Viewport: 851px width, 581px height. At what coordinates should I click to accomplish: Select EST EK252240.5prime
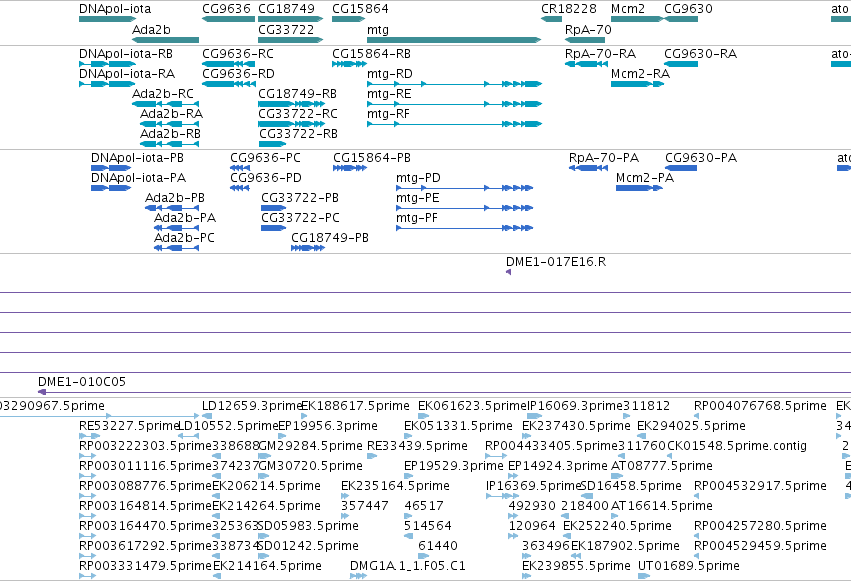[567, 536]
